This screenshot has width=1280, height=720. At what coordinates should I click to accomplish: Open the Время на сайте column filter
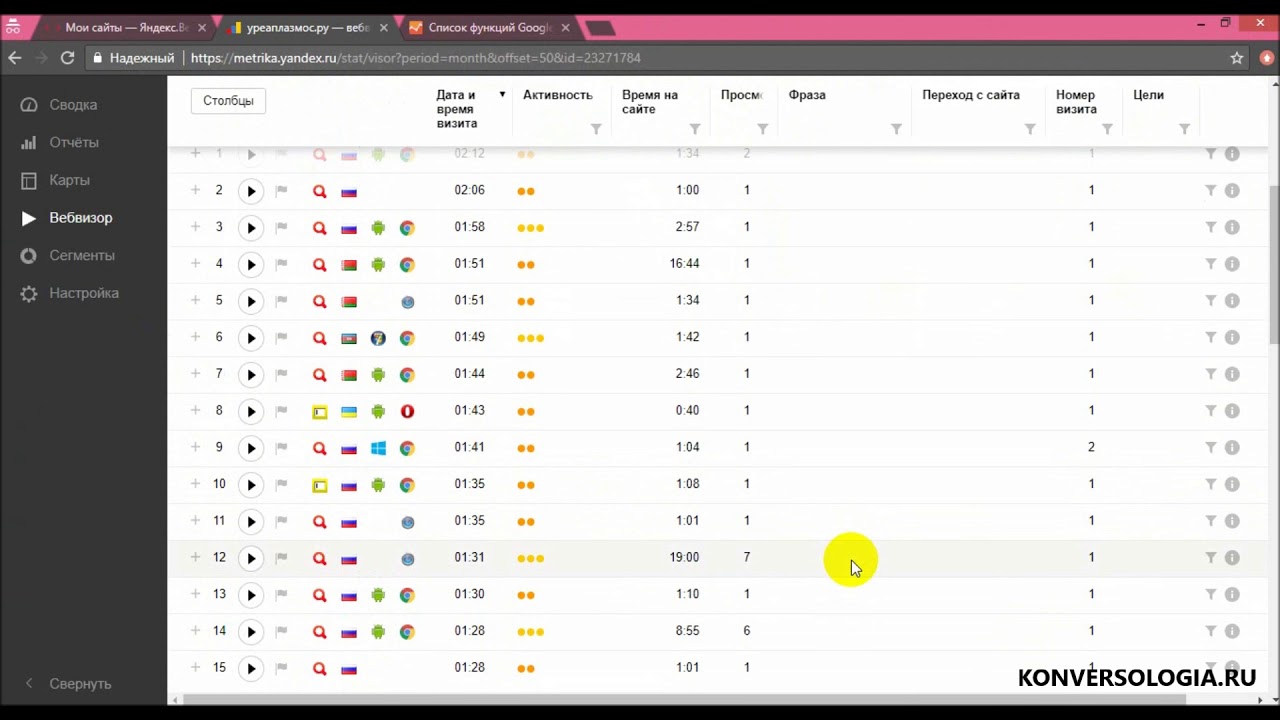click(x=695, y=129)
